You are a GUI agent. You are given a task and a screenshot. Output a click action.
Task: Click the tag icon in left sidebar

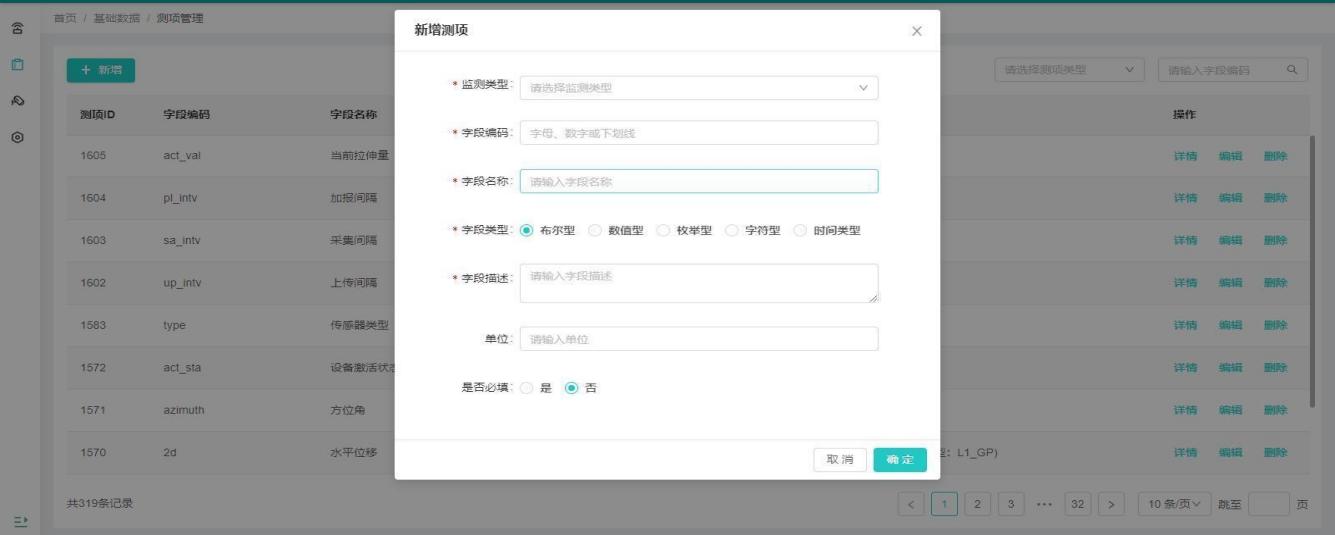point(17,101)
